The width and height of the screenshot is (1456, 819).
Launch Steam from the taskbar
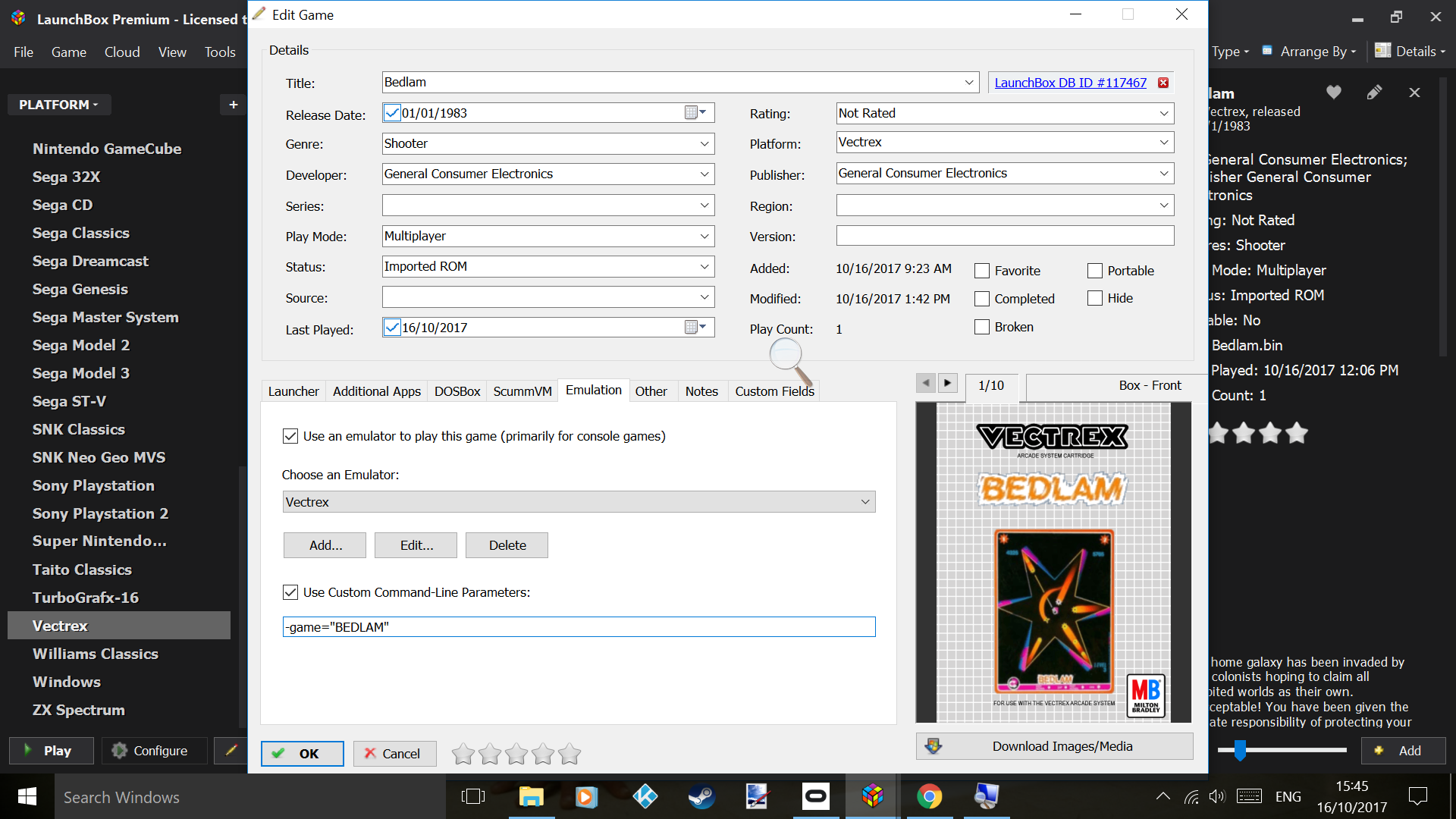[701, 796]
